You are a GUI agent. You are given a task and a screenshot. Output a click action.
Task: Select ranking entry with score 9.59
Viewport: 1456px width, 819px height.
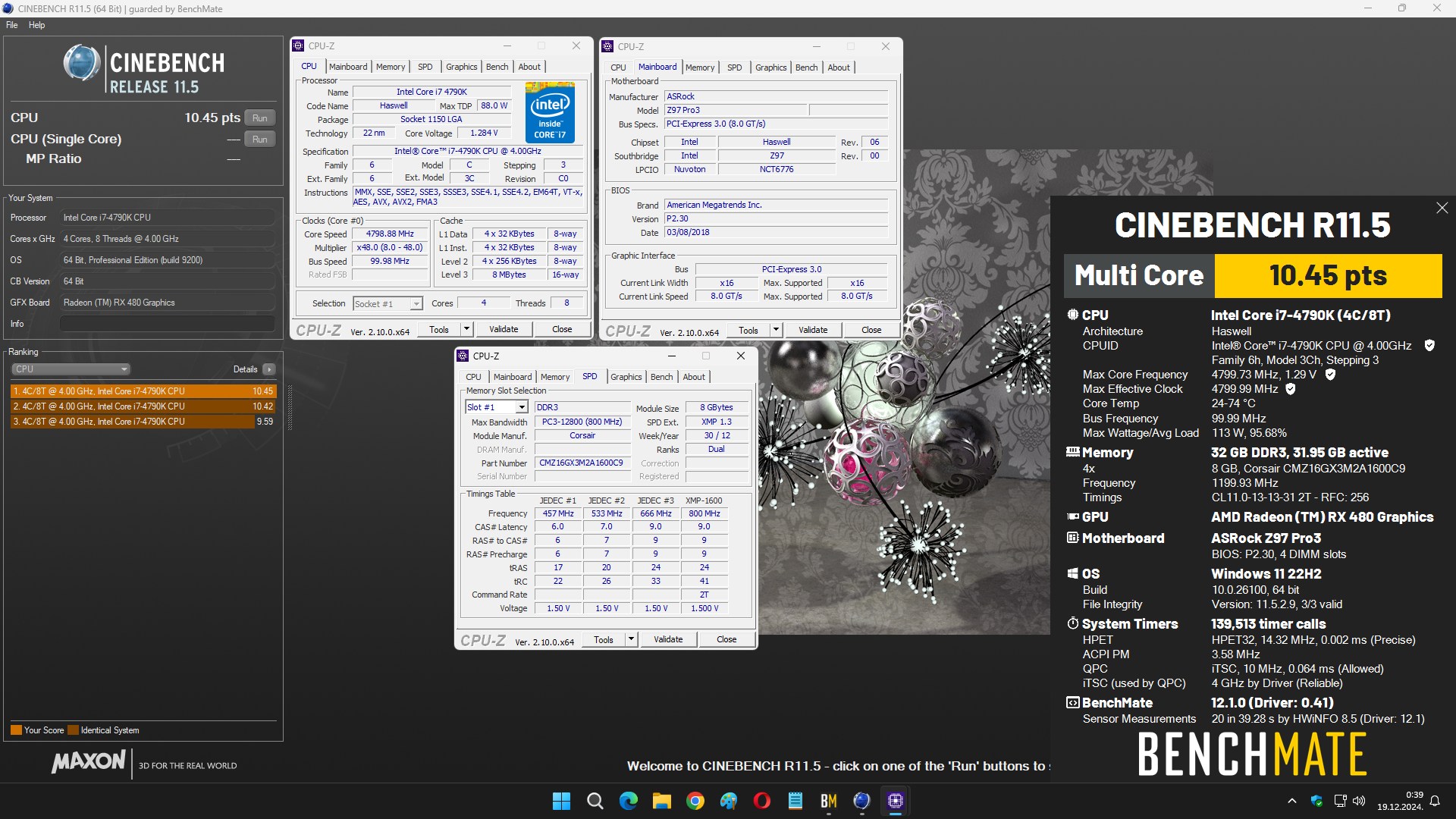[x=143, y=422]
